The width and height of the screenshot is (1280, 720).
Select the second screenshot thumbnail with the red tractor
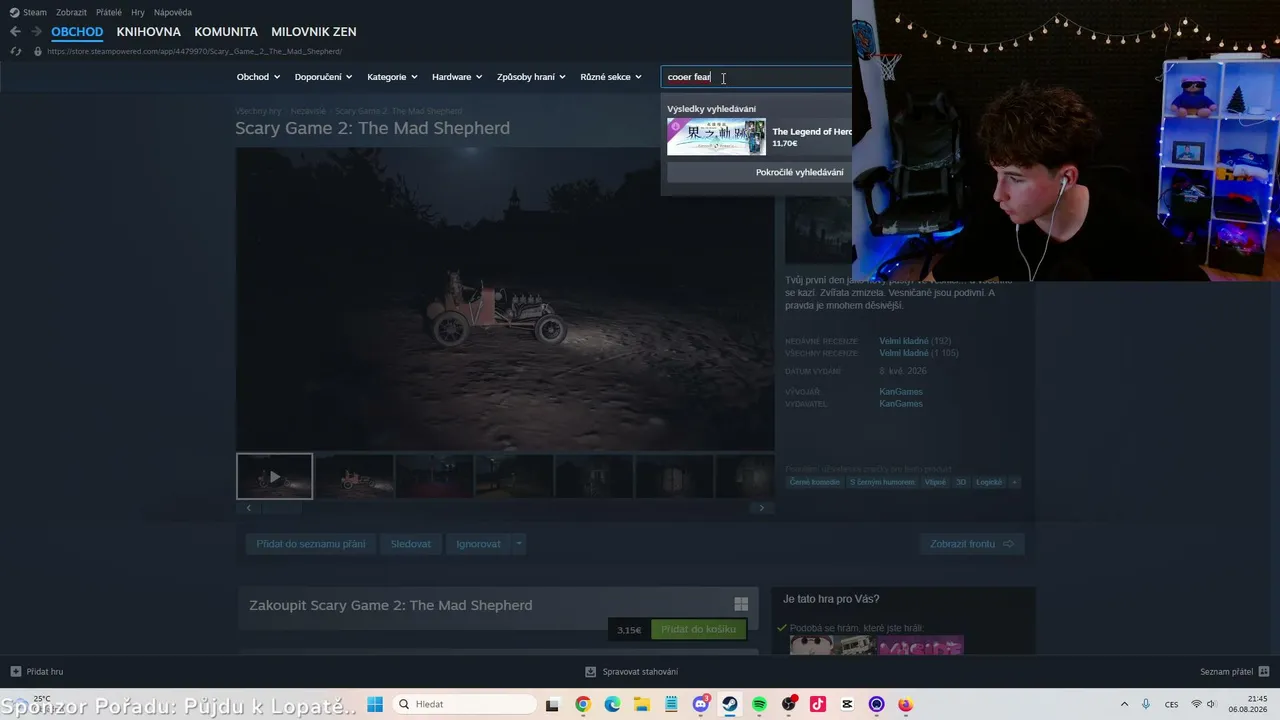(x=354, y=476)
